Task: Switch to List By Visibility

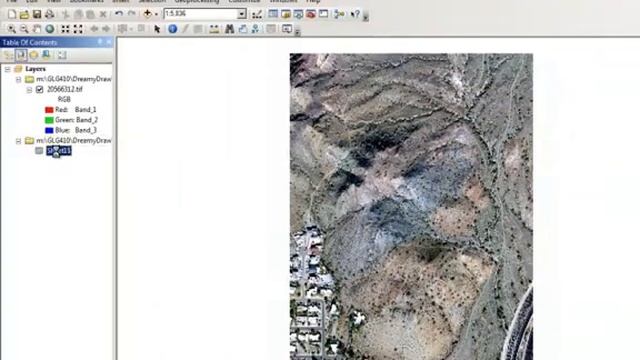Action: [34, 55]
